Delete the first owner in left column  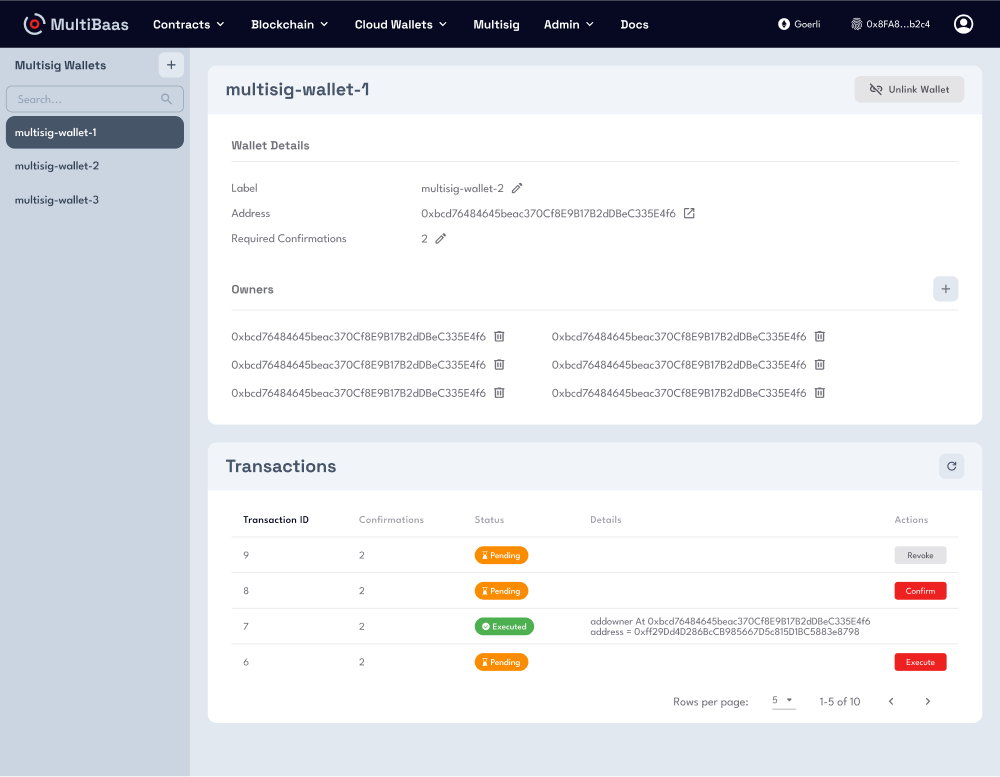[499, 337]
